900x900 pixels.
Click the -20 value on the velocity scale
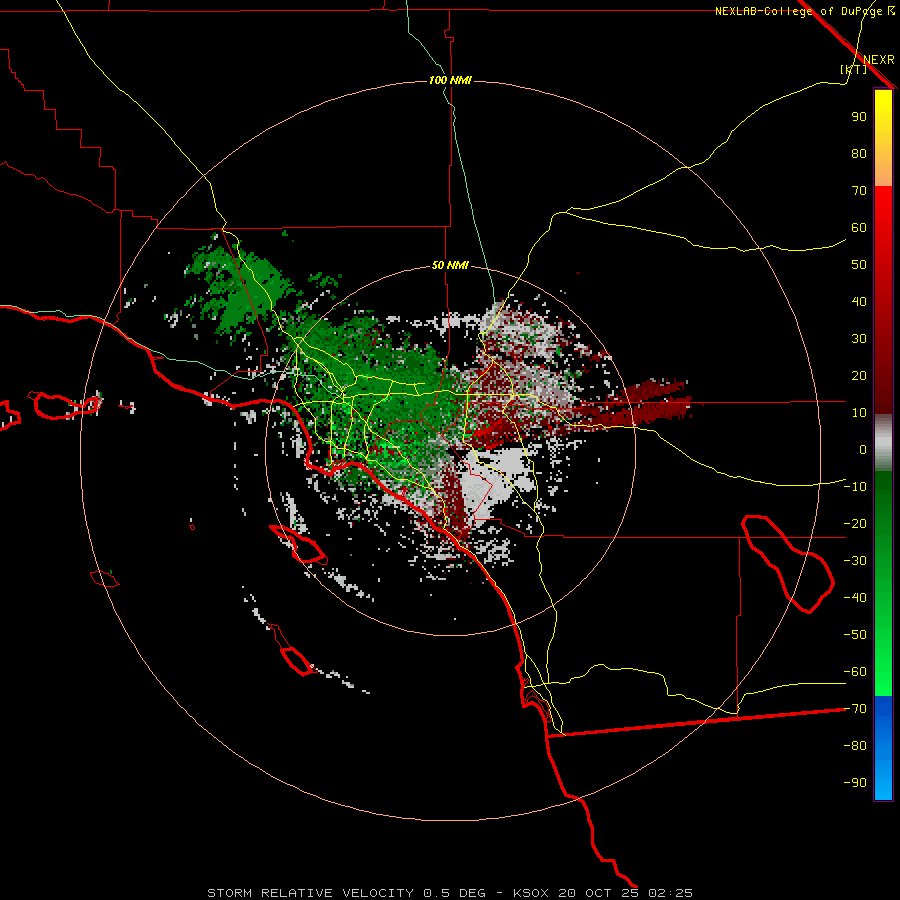[855, 523]
